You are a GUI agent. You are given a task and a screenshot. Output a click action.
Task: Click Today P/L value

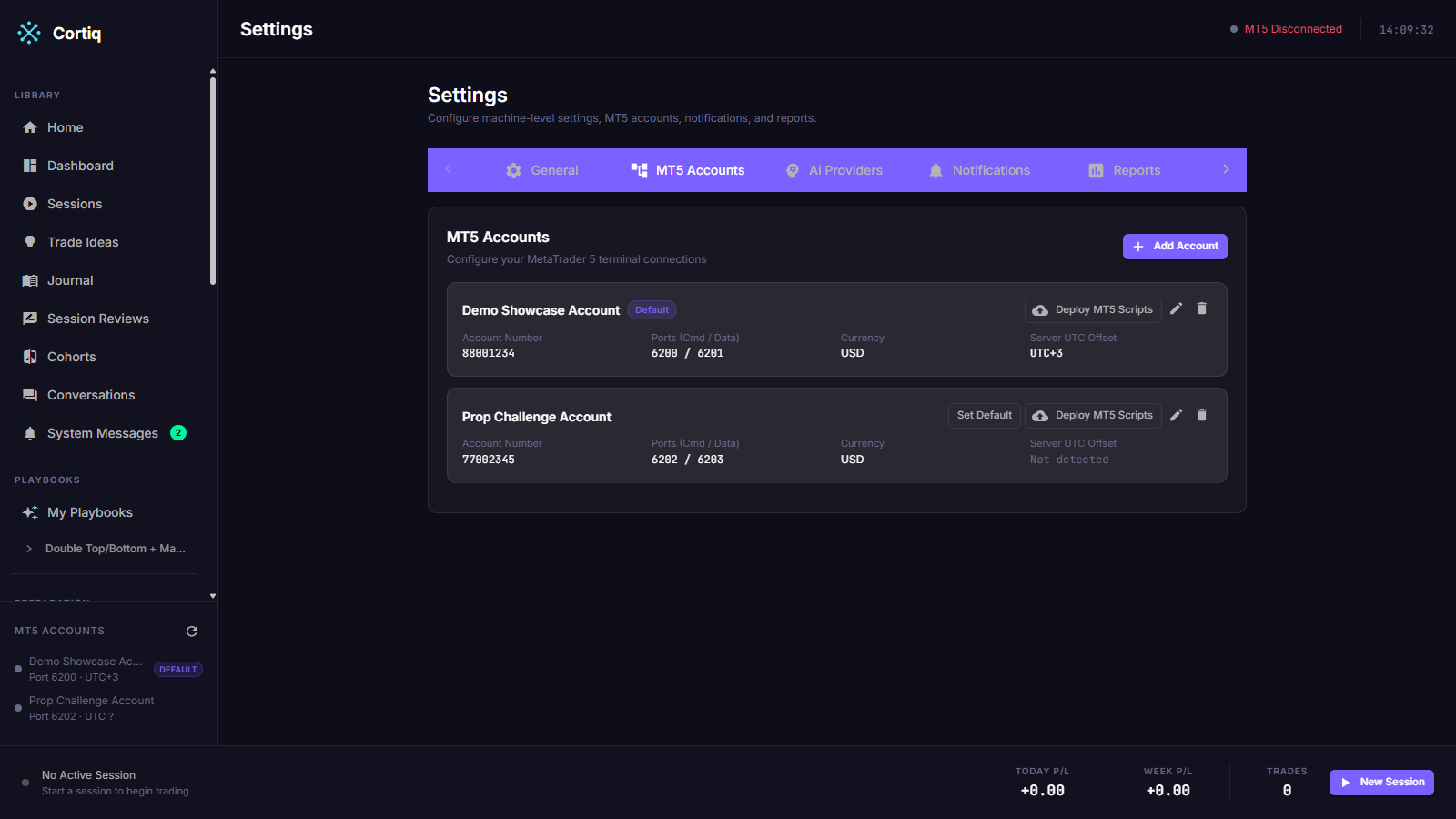pyautogui.click(x=1043, y=791)
